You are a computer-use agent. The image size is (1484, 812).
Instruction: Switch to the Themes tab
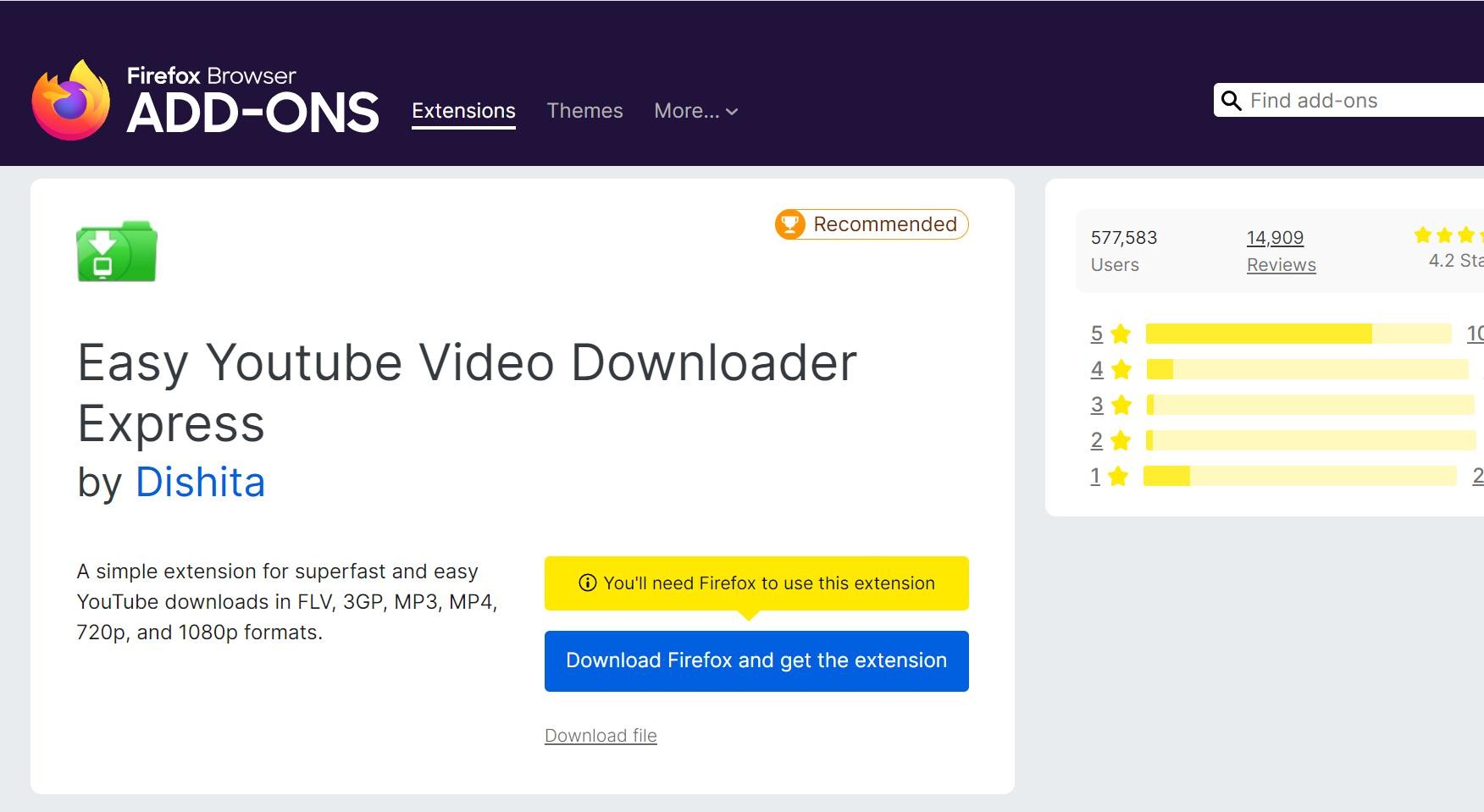click(x=584, y=111)
